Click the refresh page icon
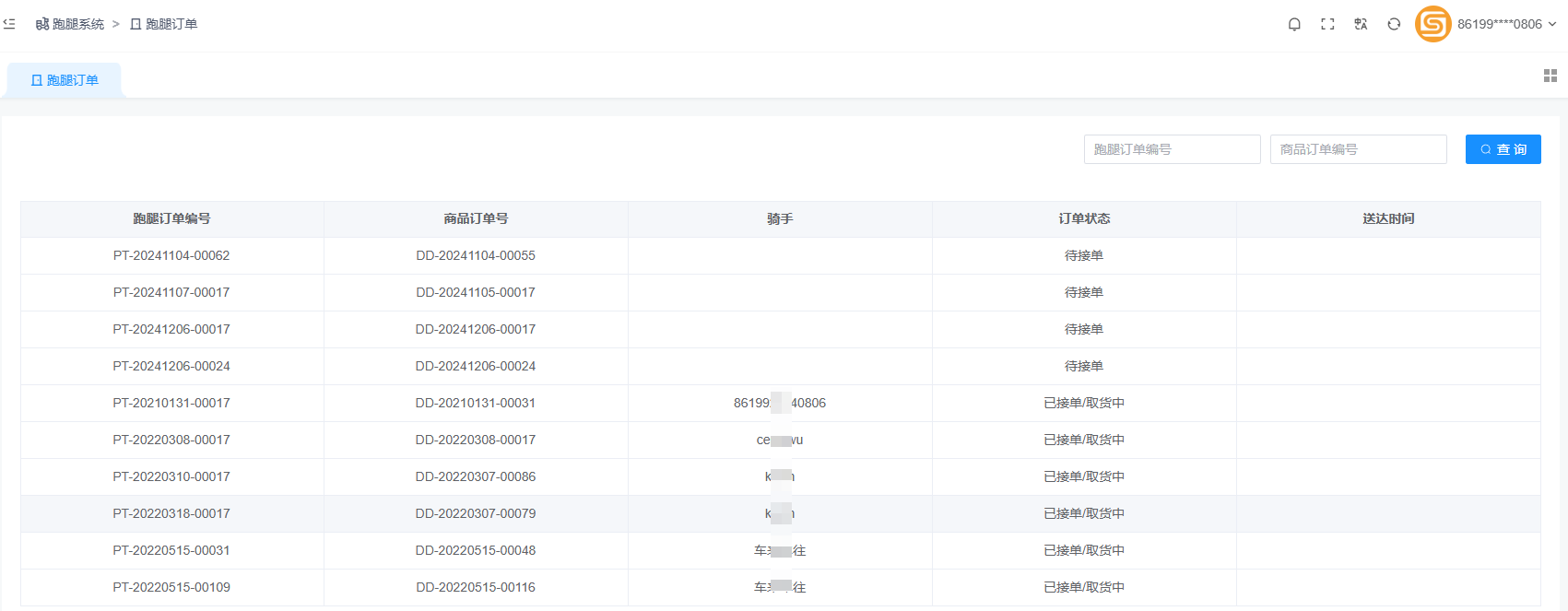 coord(1394,24)
